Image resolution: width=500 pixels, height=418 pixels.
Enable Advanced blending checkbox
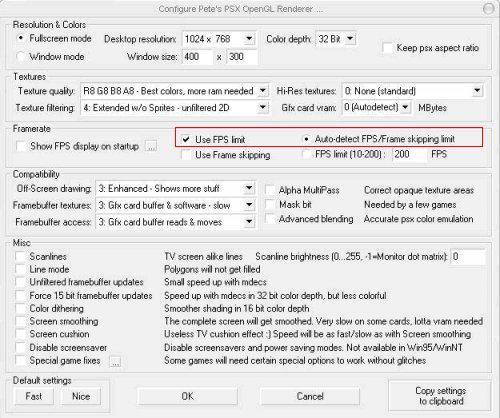click(270, 219)
